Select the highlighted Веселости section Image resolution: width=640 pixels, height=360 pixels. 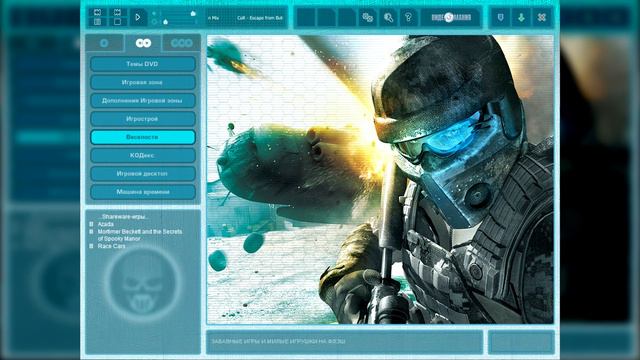click(142, 137)
